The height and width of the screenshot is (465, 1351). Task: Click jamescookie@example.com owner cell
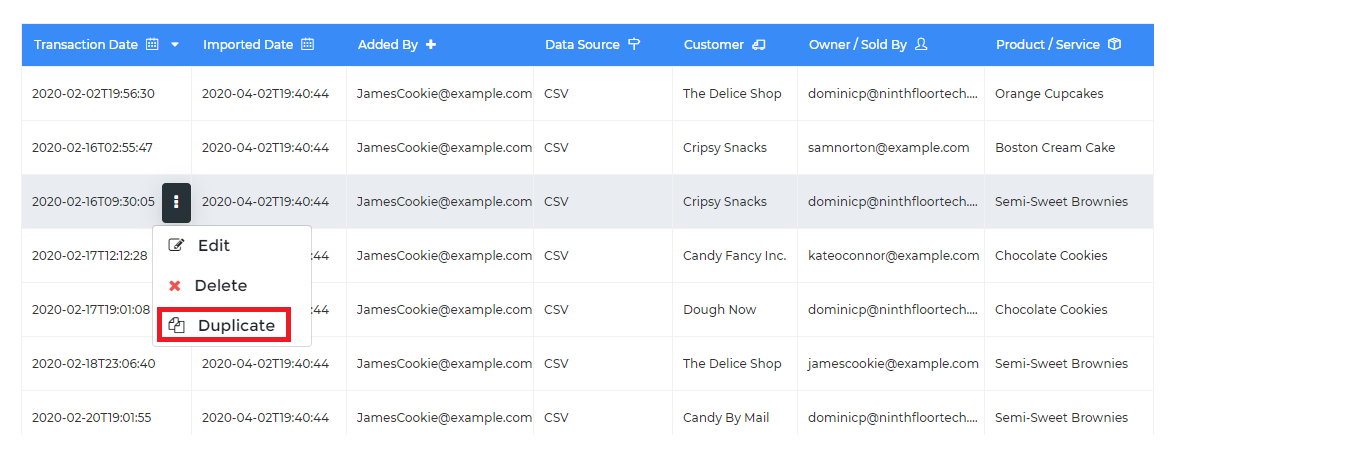(x=893, y=364)
